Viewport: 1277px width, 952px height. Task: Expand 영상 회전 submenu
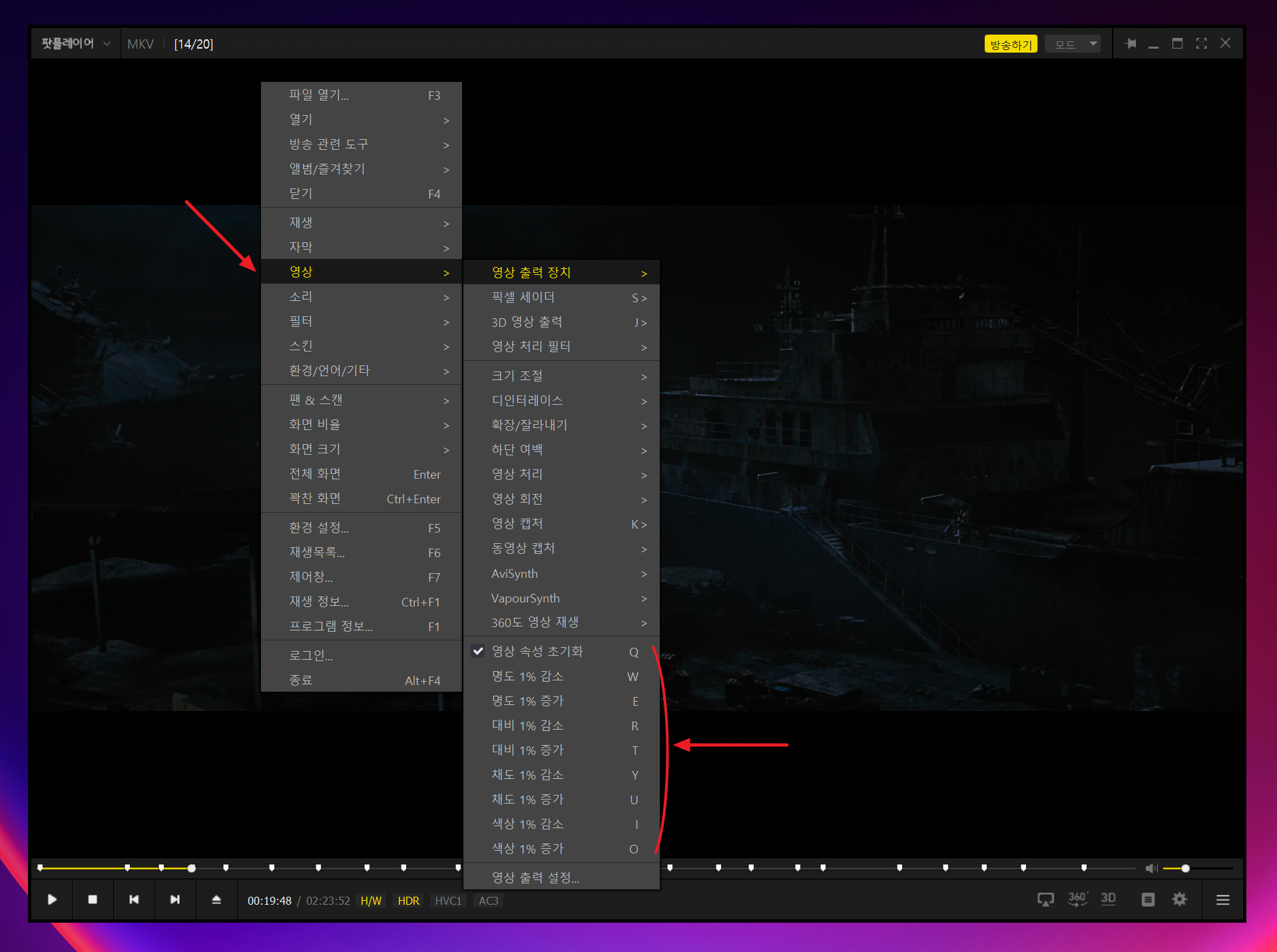point(561,499)
